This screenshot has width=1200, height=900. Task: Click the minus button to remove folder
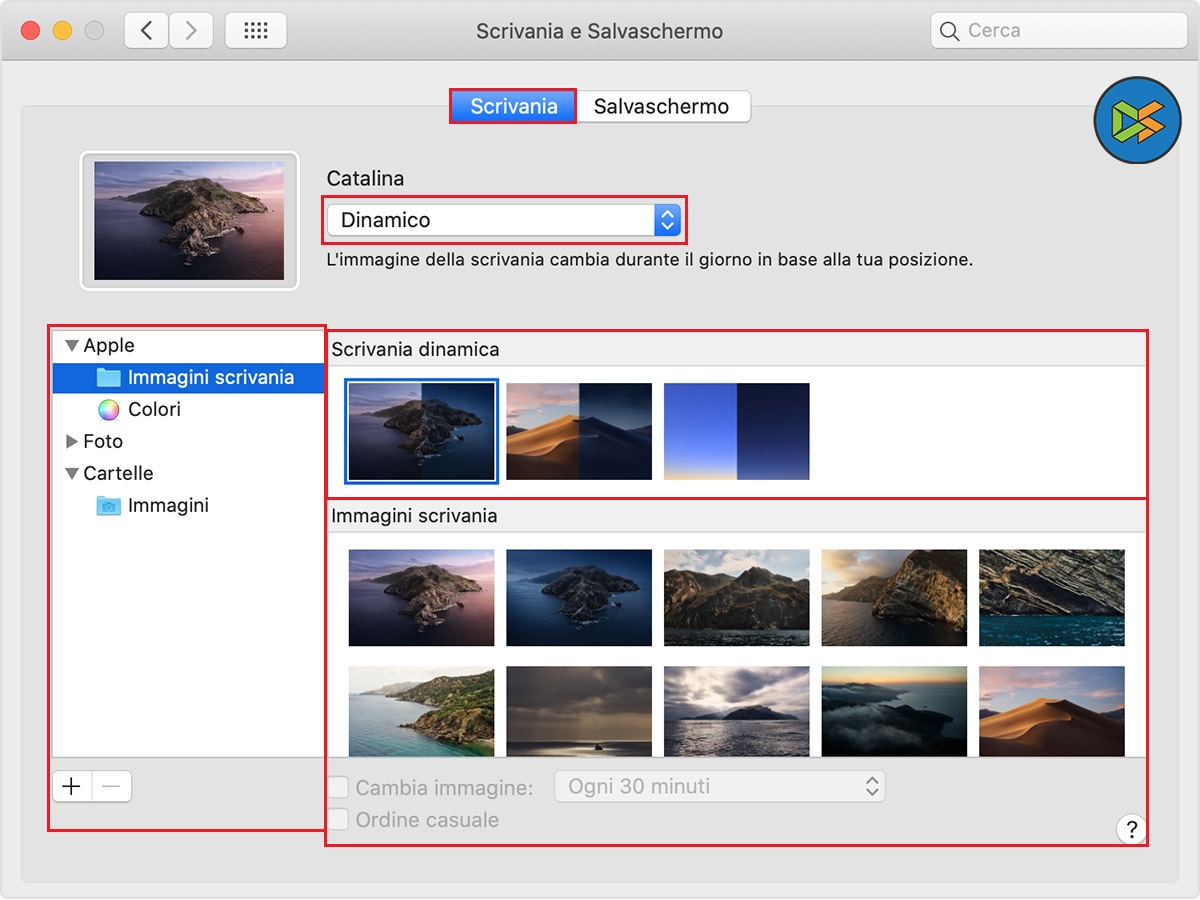tap(111, 787)
